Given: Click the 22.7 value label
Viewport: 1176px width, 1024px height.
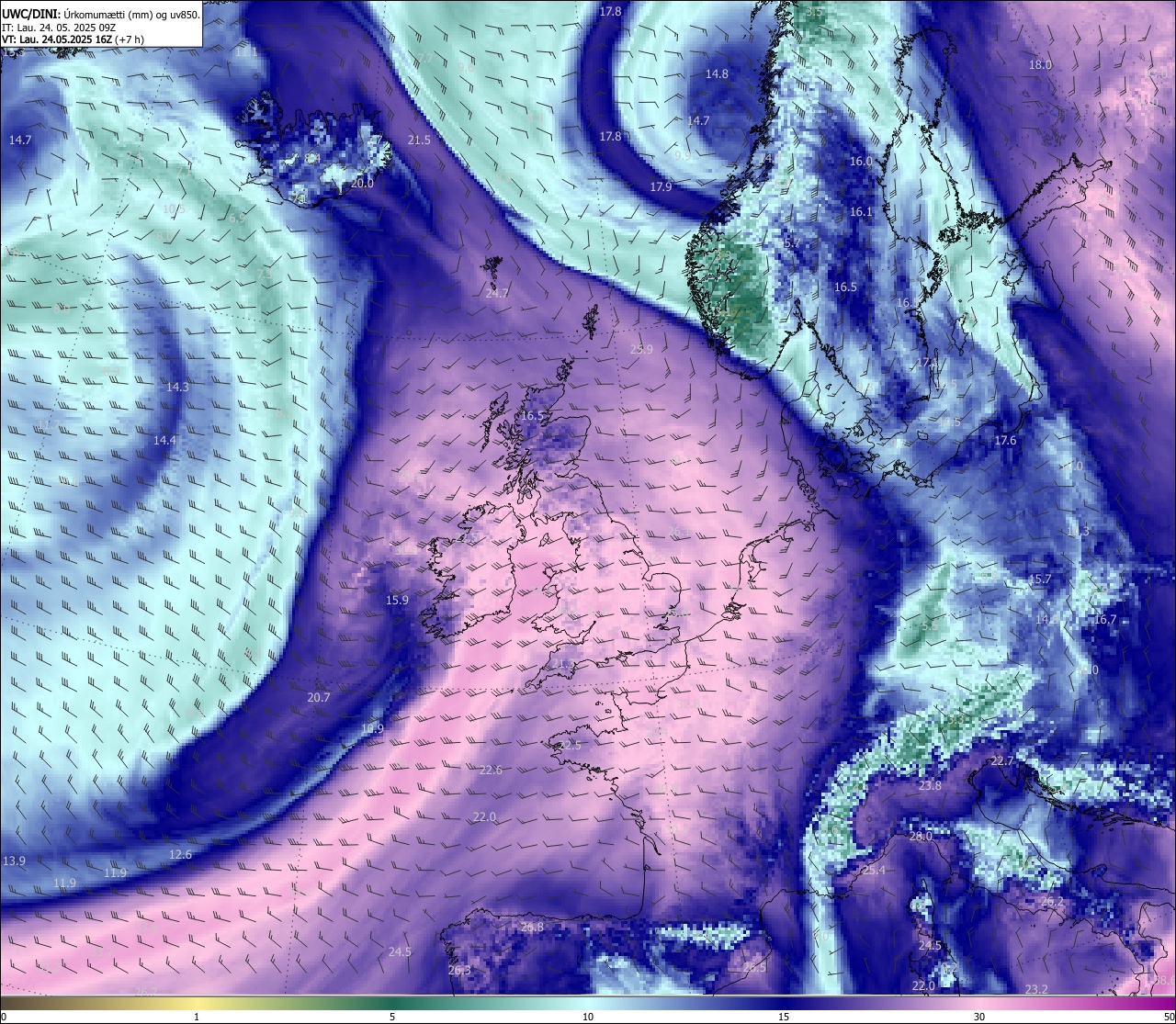Looking at the screenshot, I should [1001, 761].
